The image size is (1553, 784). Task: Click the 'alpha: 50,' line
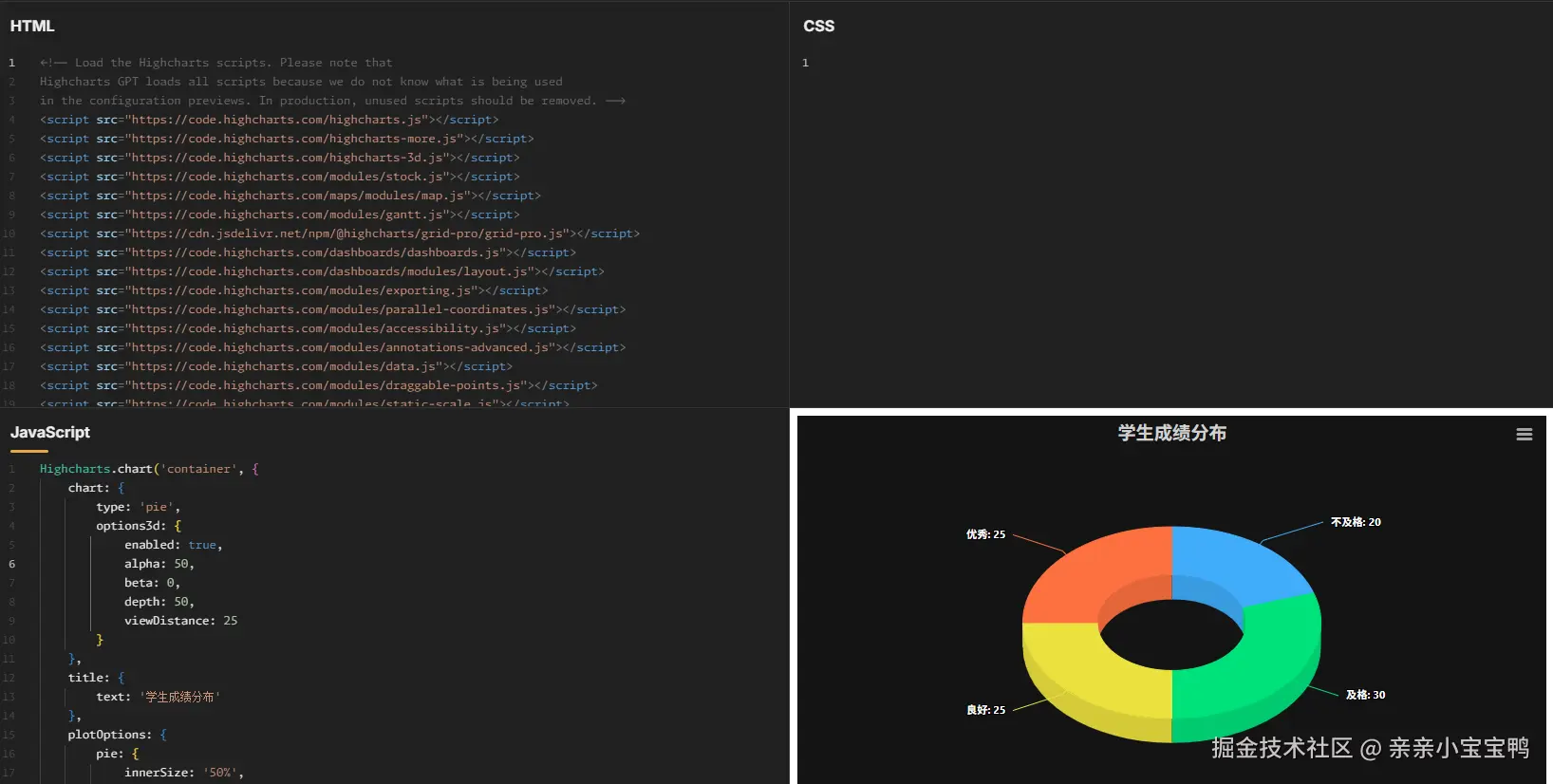coord(159,564)
